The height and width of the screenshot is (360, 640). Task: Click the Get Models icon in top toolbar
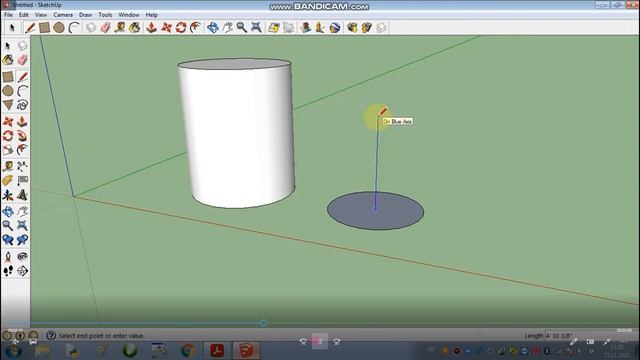(x=352, y=27)
